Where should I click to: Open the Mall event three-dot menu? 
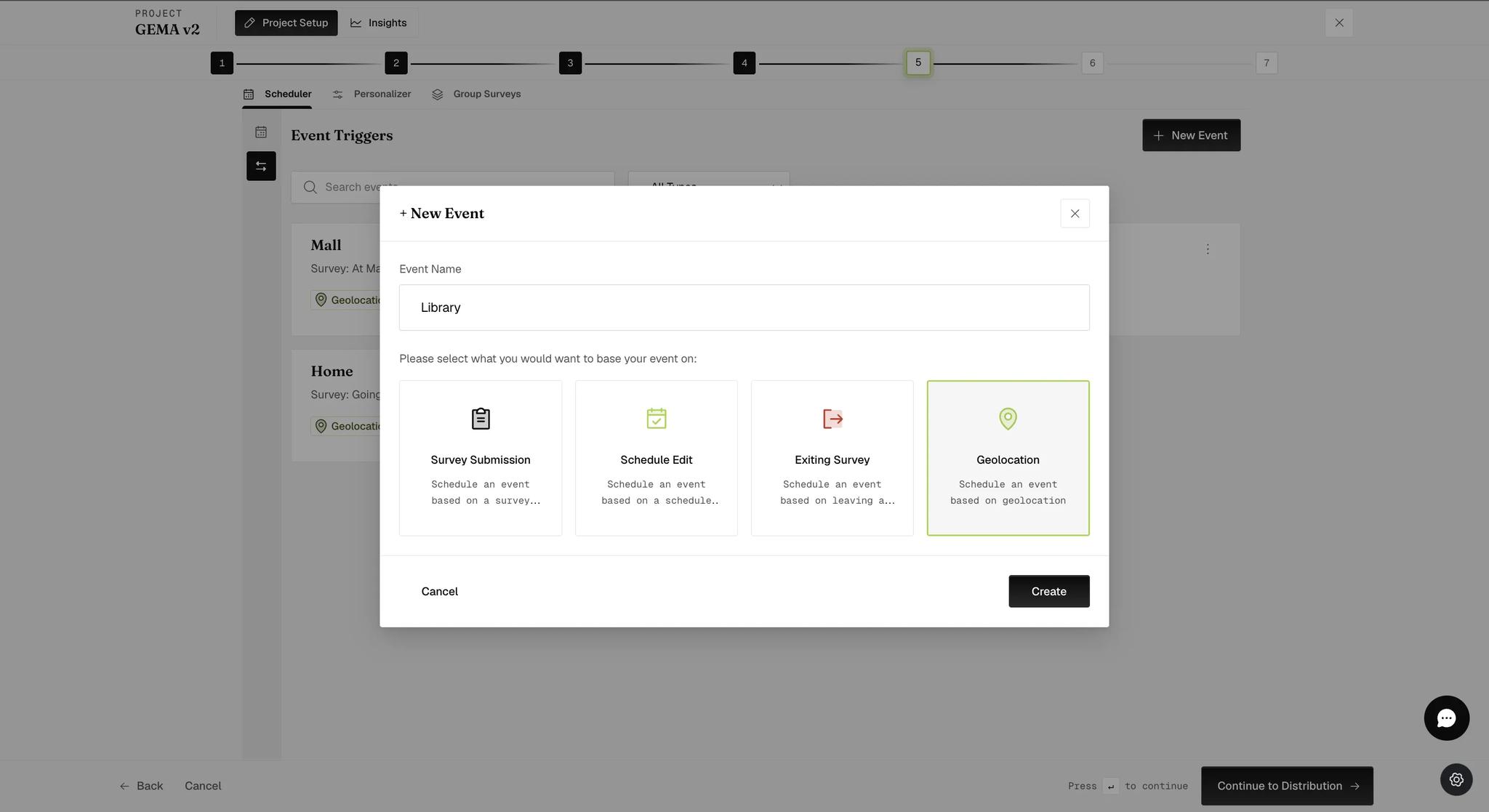coord(1208,249)
